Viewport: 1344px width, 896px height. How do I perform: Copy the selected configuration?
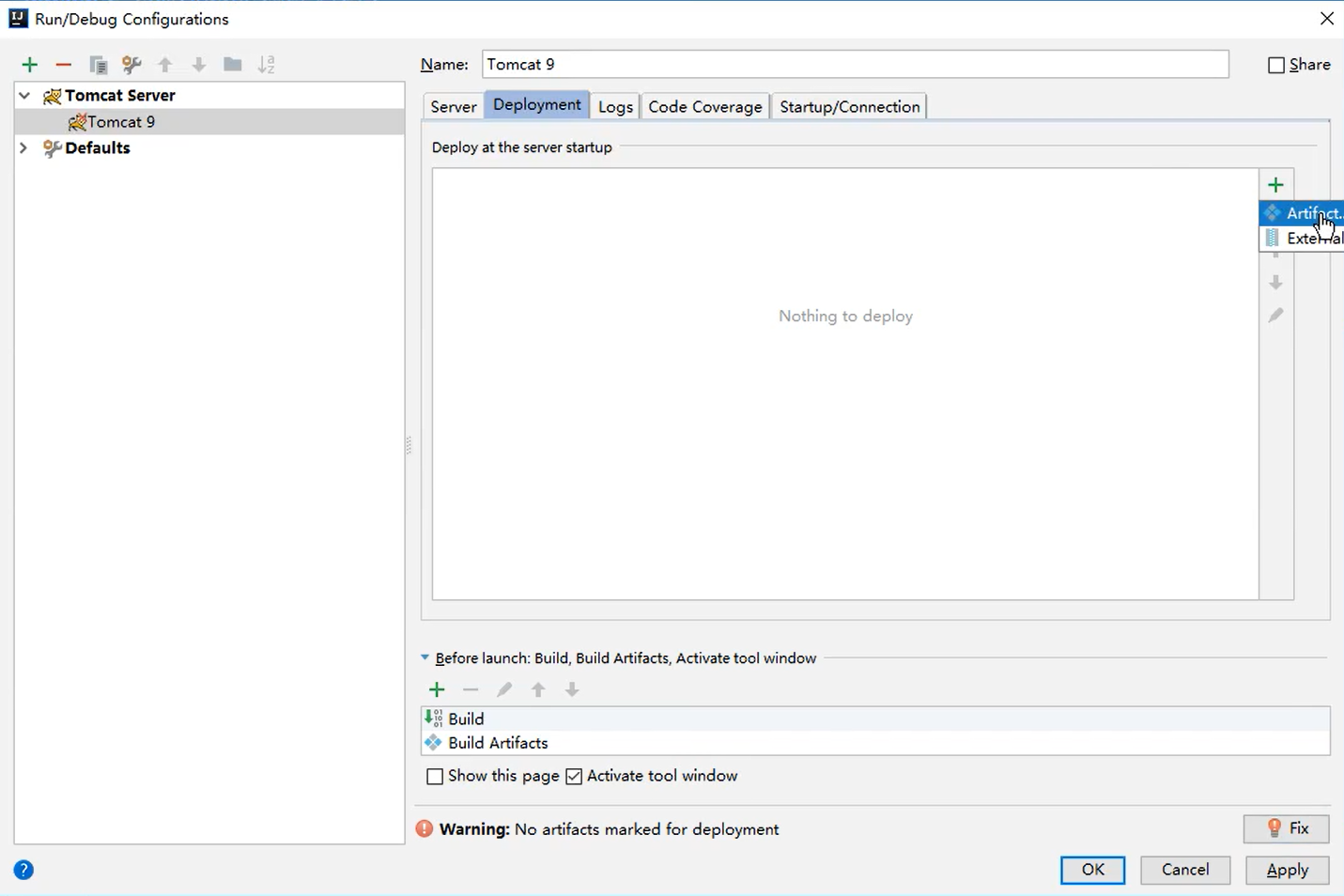point(98,65)
